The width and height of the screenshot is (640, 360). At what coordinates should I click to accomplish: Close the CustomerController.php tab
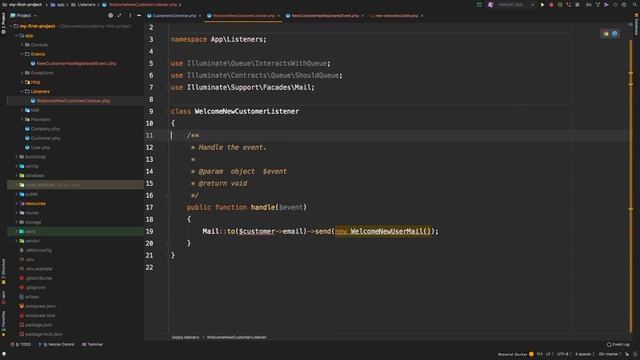tap(200, 16)
